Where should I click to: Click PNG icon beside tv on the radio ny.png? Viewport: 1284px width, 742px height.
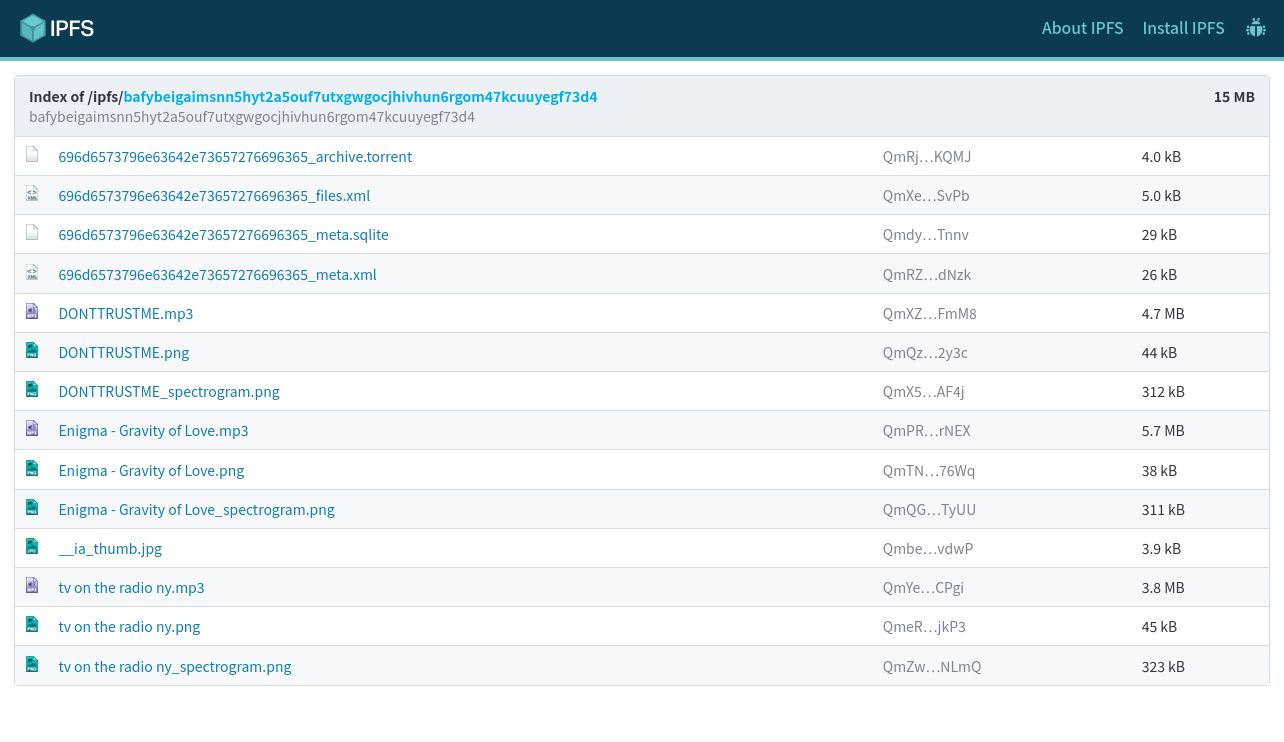32,625
